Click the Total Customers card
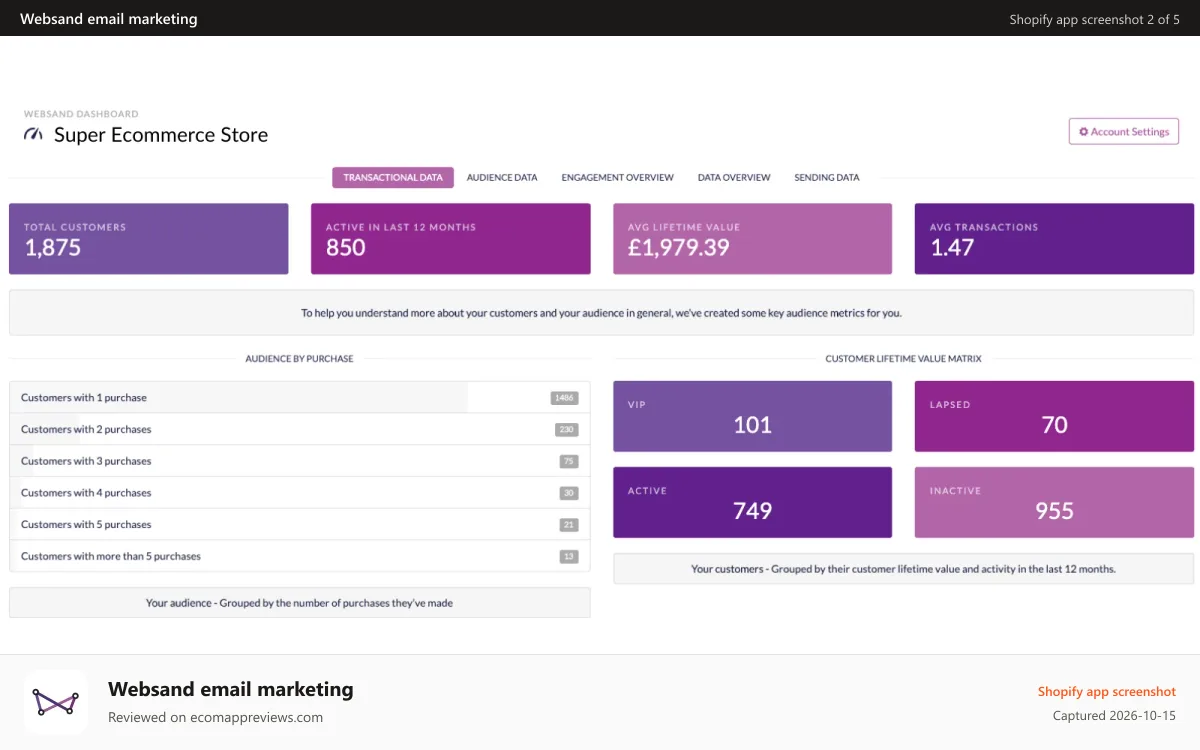The height and width of the screenshot is (750, 1200). [x=149, y=239]
